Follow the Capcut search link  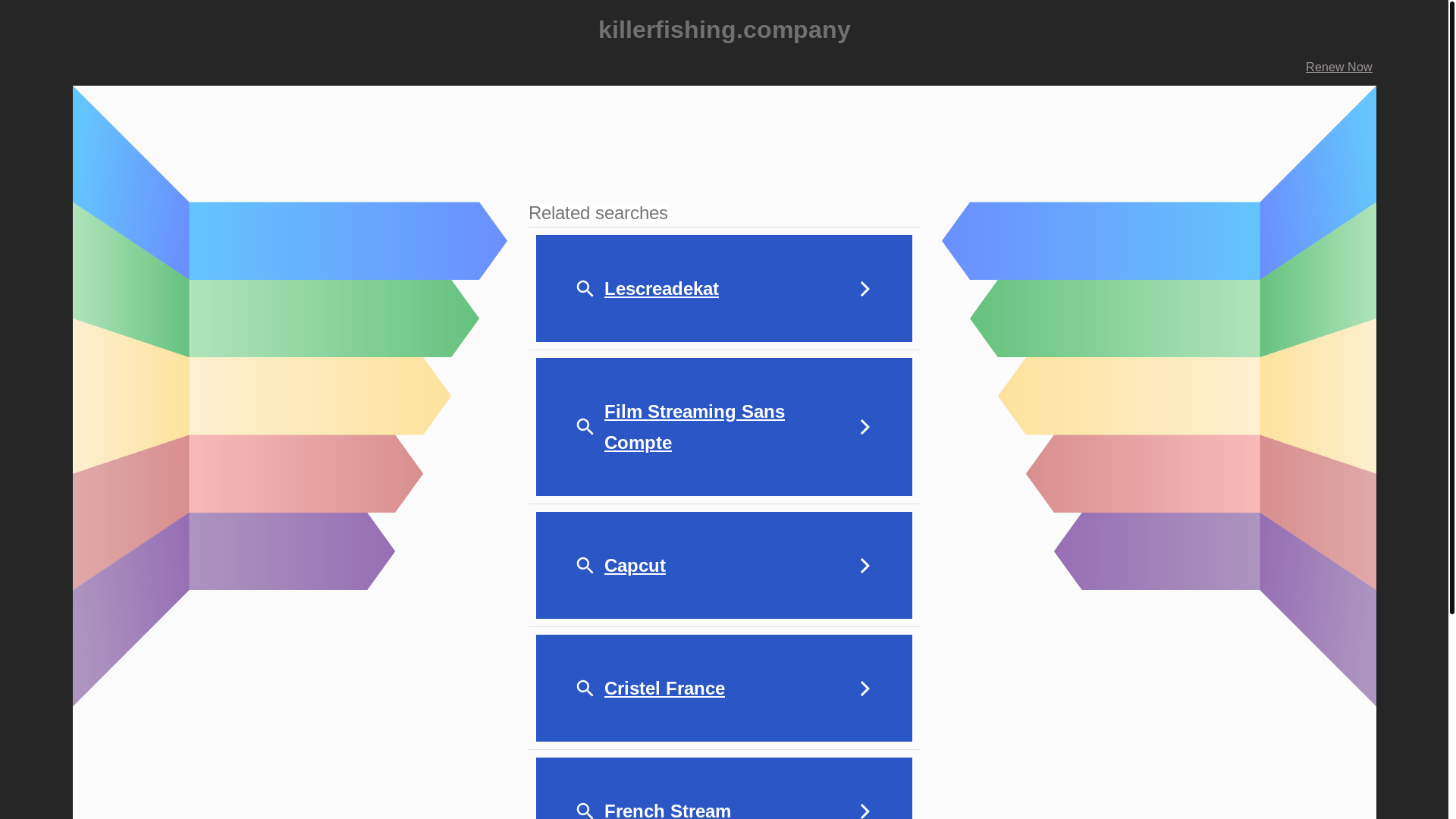click(635, 566)
